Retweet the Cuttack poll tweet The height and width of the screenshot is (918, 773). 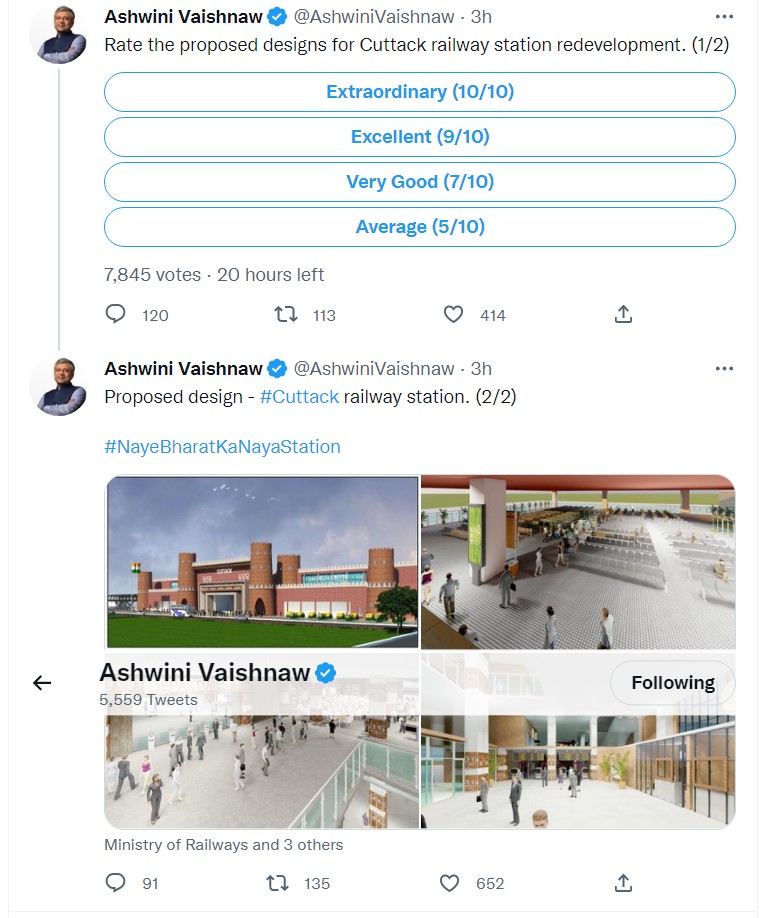click(286, 314)
